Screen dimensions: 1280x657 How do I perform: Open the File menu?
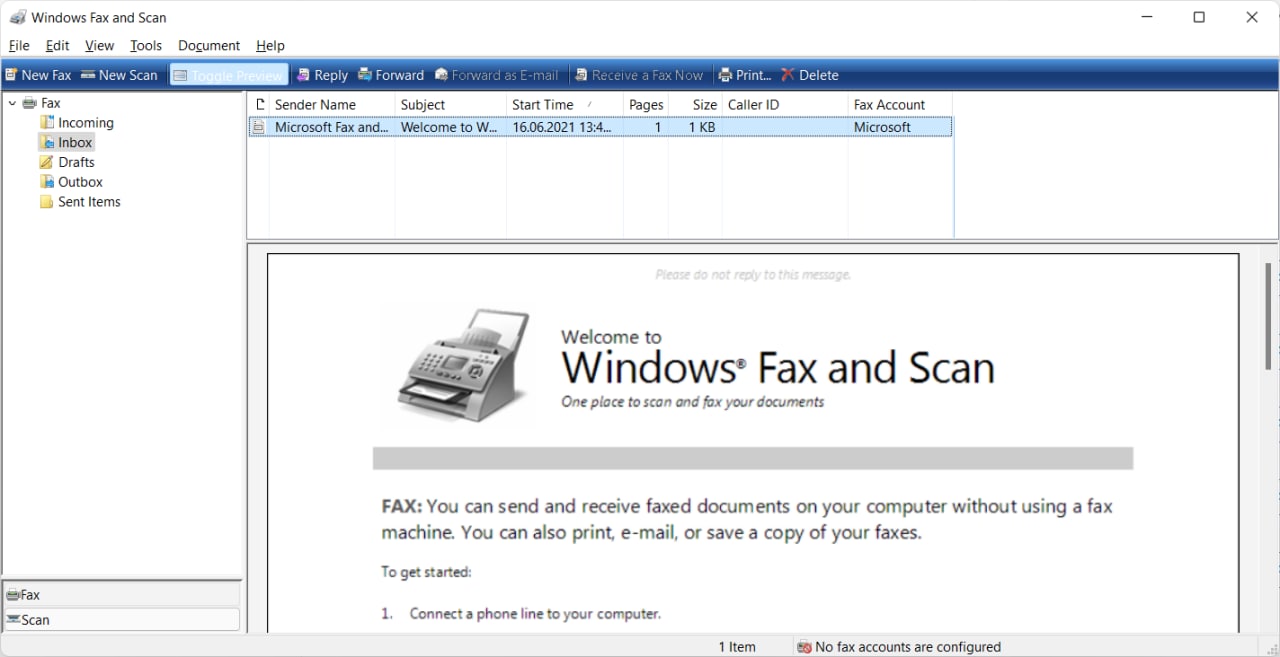click(x=19, y=45)
